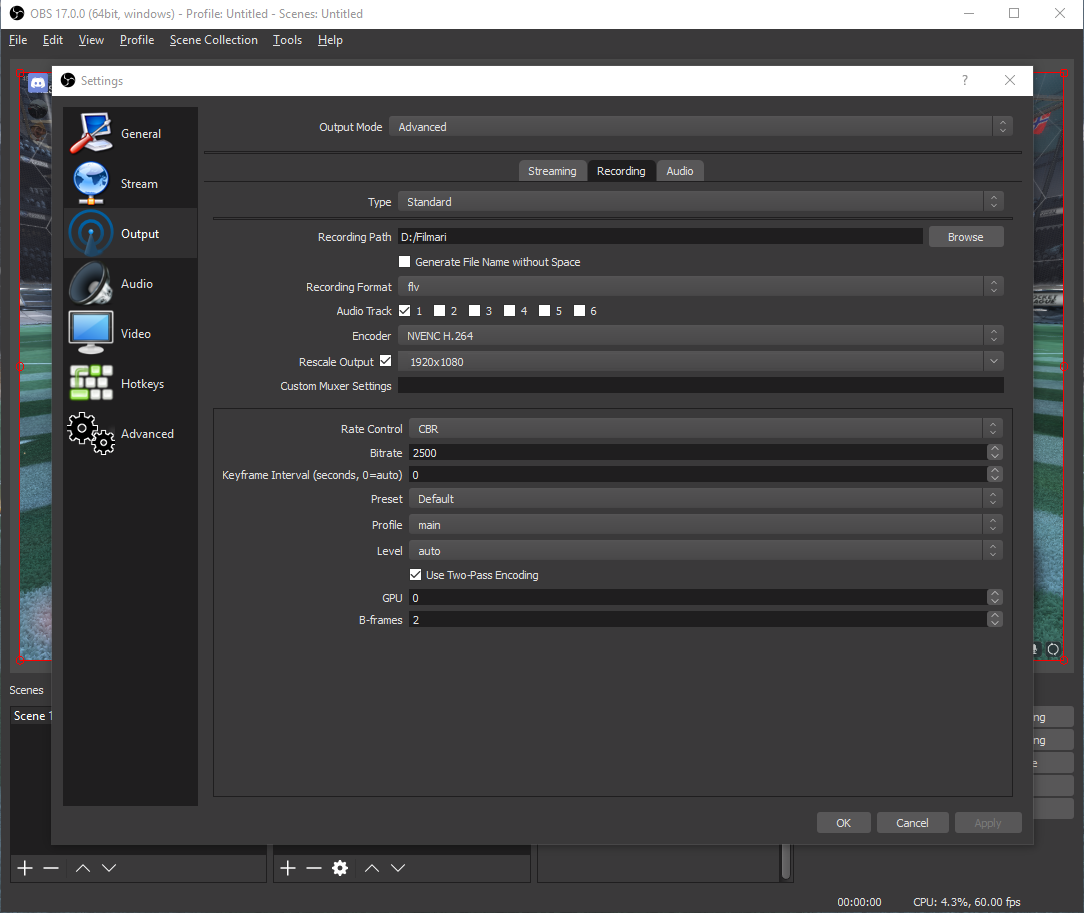
Task: Open the Video settings section
Action: pyautogui.click(x=130, y=333)
